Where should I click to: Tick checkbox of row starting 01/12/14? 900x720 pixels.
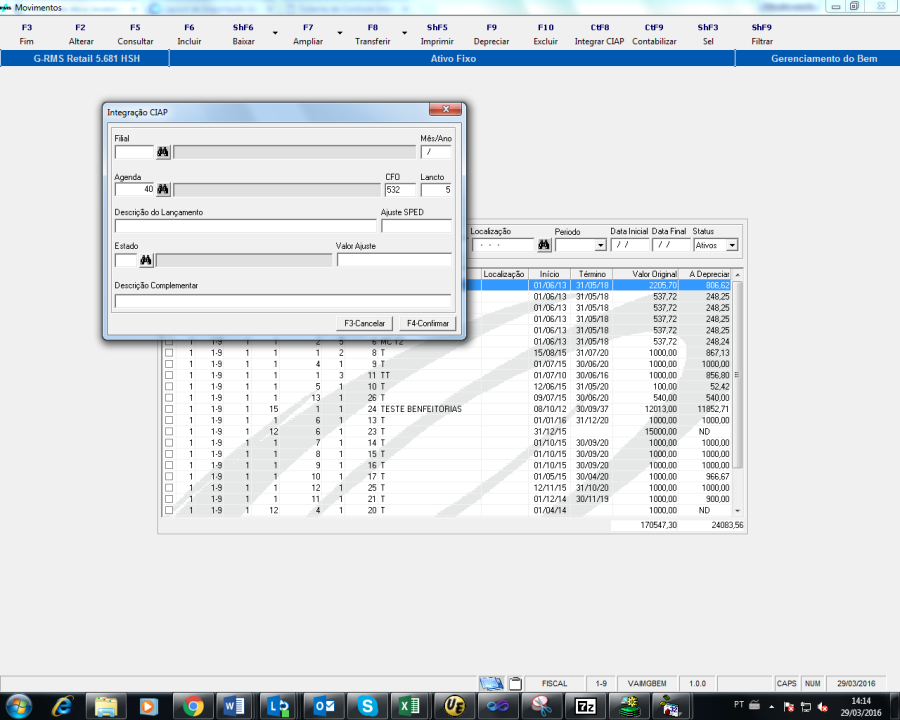169,498
